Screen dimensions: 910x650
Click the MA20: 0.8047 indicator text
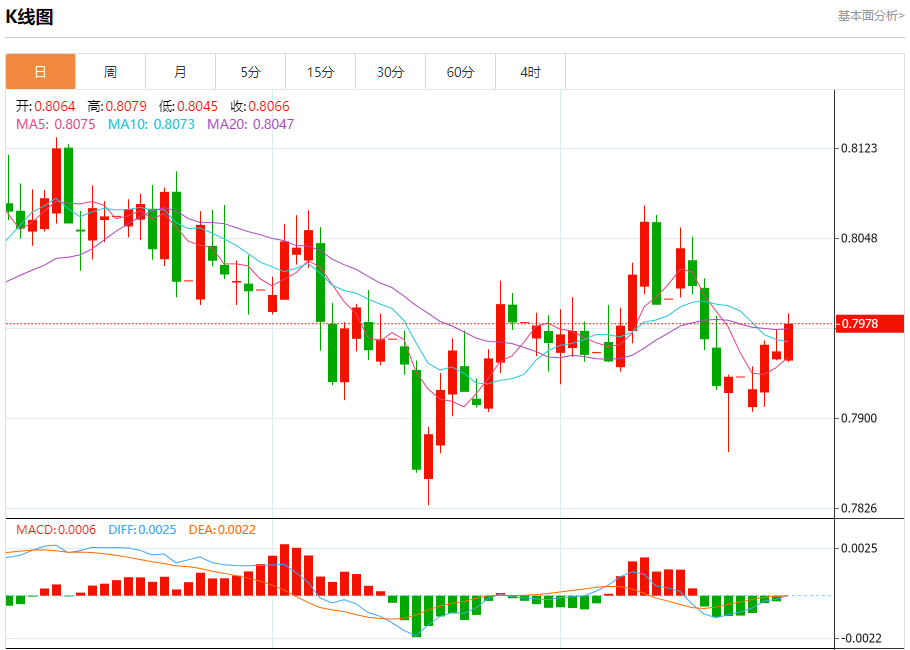coord(251,124)
